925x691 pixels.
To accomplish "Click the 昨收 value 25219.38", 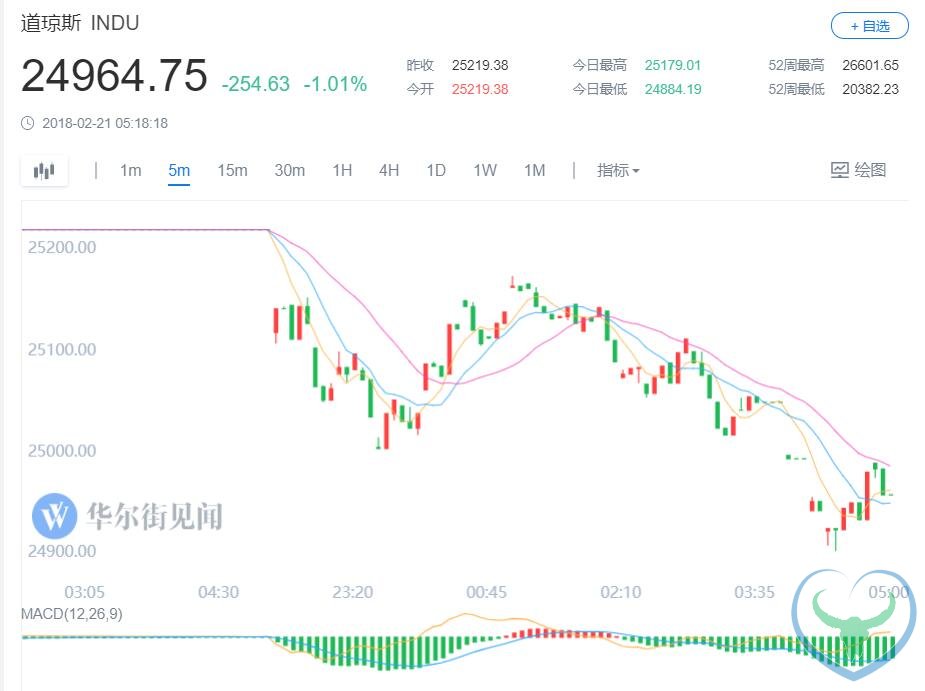I will 480,65.
